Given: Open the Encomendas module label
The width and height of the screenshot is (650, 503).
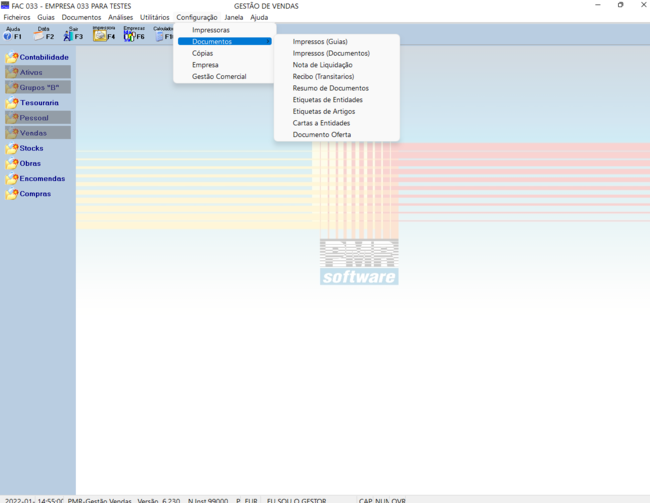Looking at the screenshot, I should pos(42,178).
